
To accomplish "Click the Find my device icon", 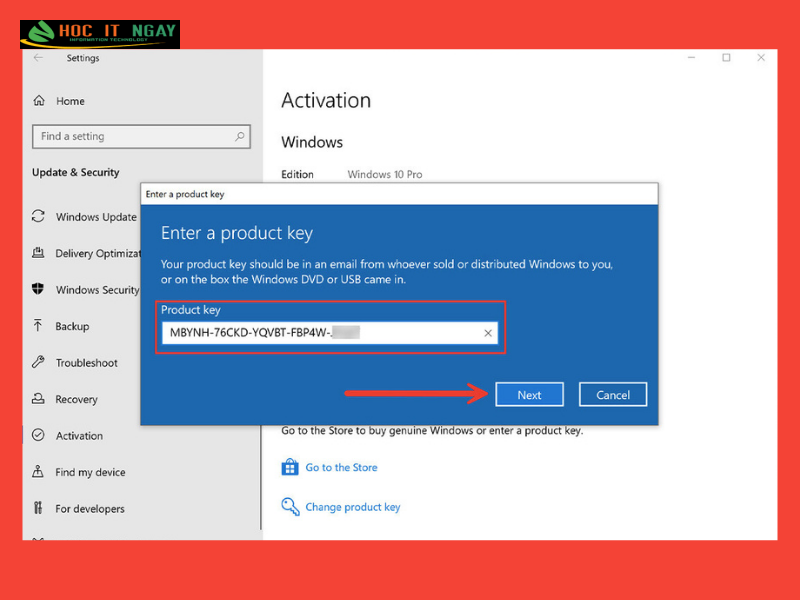I will tap(38, 471).
